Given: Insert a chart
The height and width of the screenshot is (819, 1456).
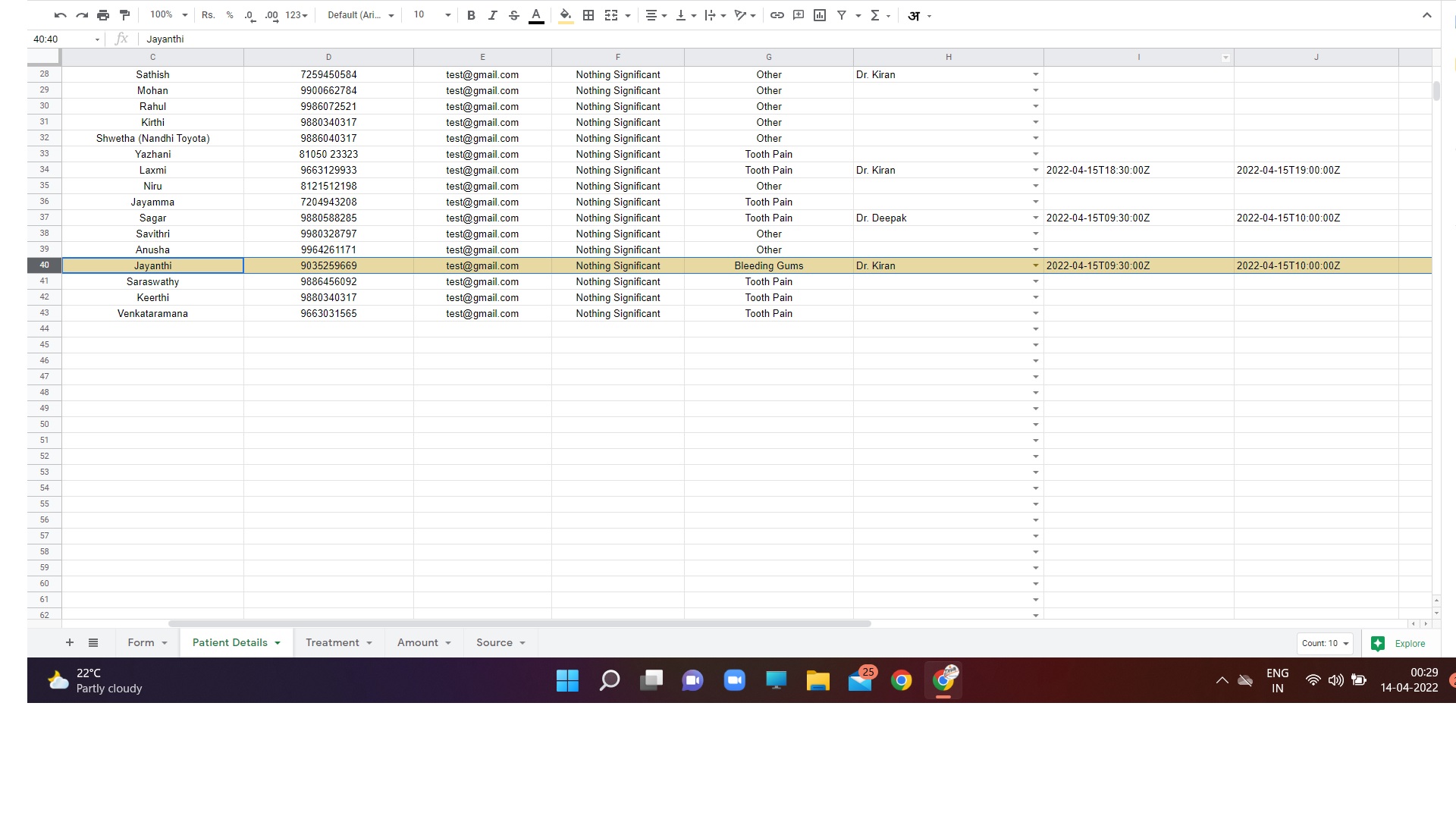Looking at the screenshot, I should [x=820, y=15].
